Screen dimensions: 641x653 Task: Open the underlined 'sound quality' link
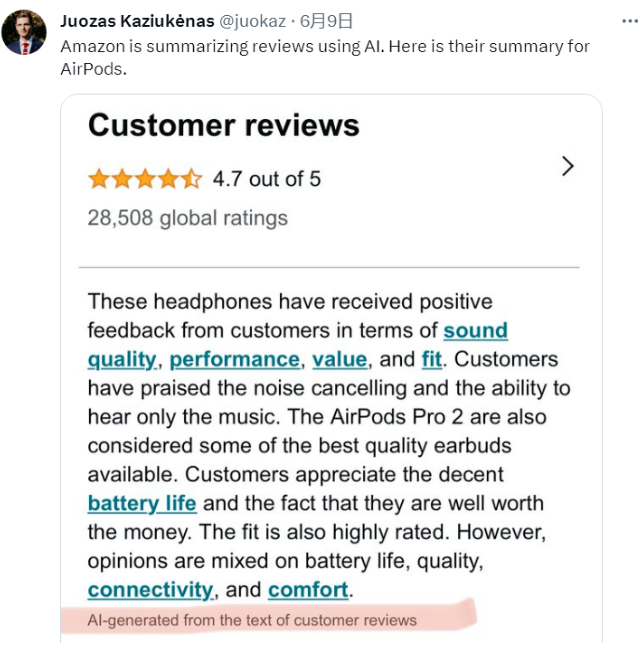point(475,331)
